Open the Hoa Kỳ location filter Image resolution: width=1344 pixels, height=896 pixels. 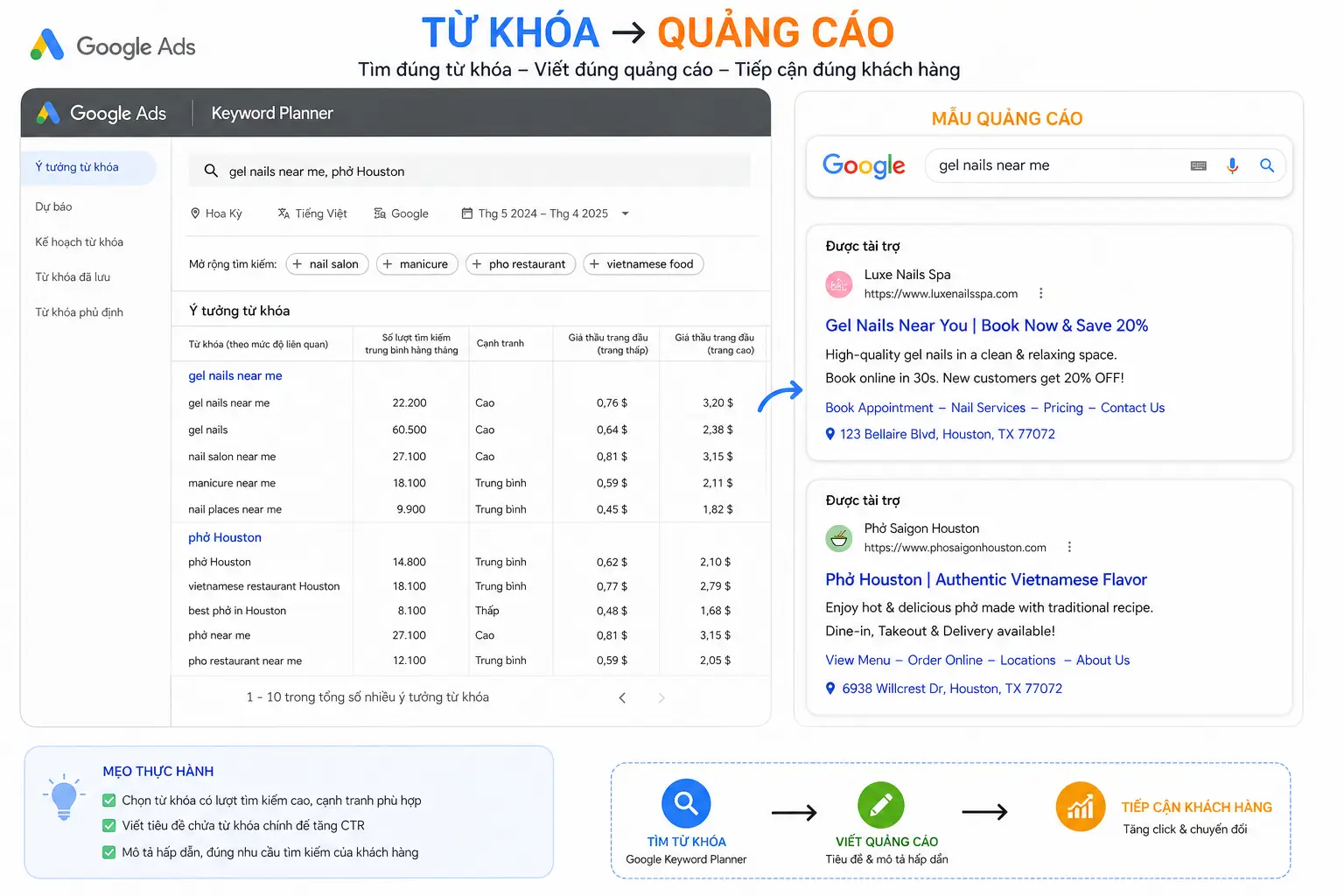click(x=216, y=213)
